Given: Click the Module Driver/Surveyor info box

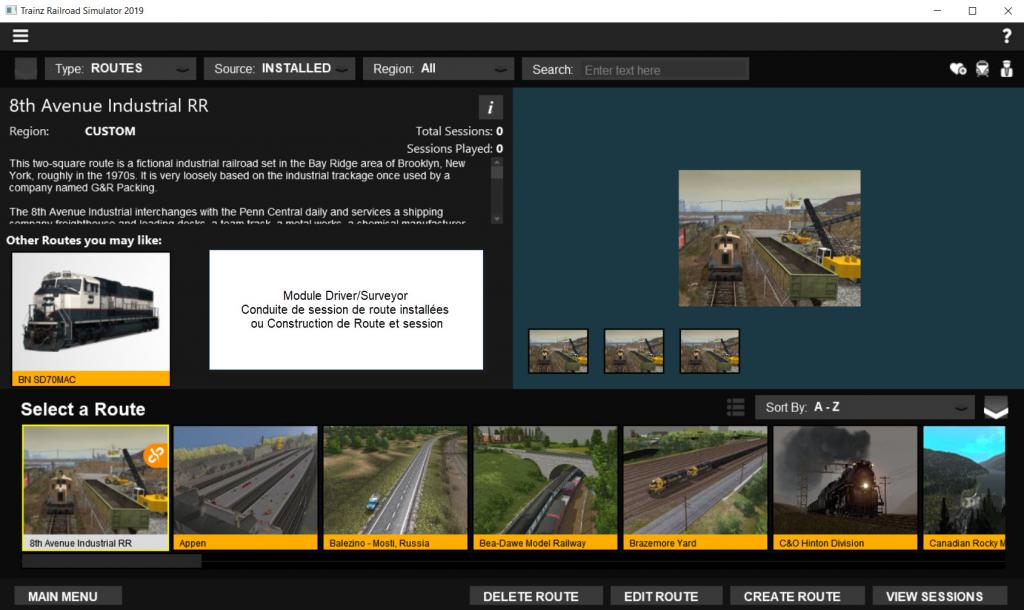Looking at the screenshot, I should point(346,310).
